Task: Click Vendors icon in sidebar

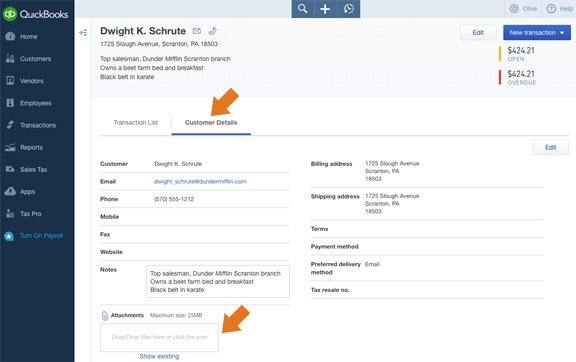Action: click(x=10, y=80)
